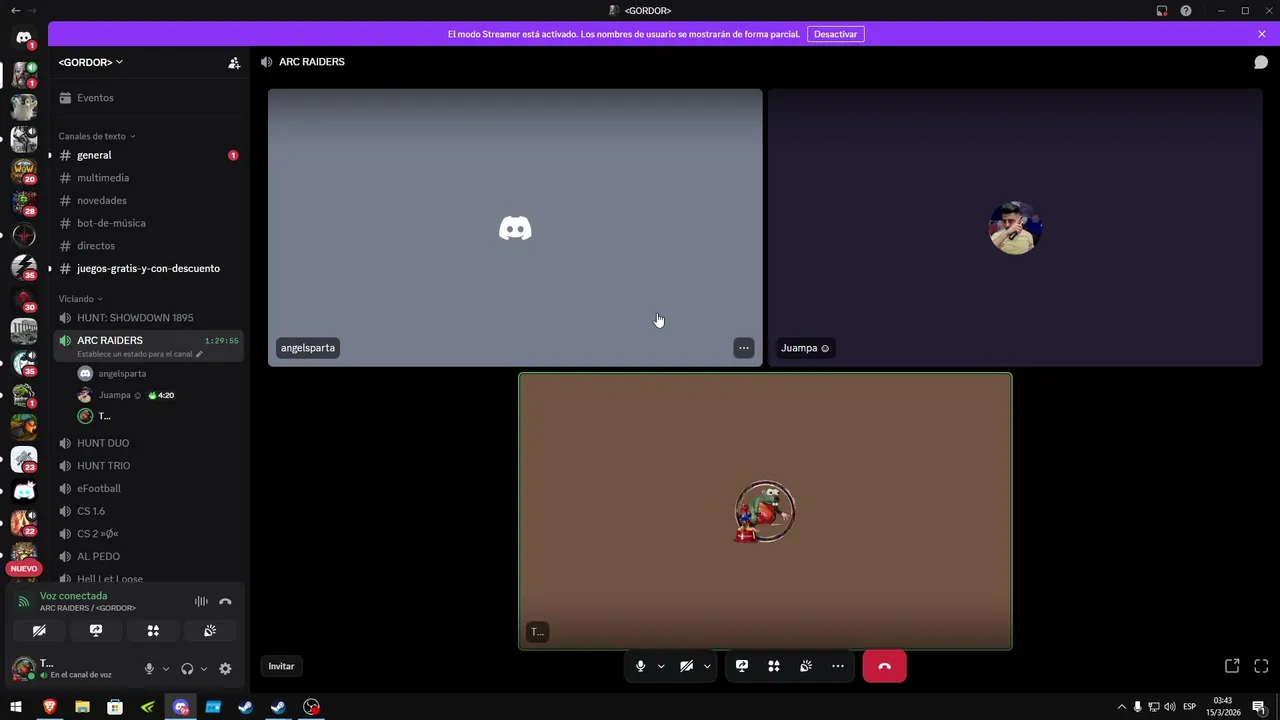Dismiss the streamer mode banner
The image size is (1280, 720).
[x=1262, y=34]
